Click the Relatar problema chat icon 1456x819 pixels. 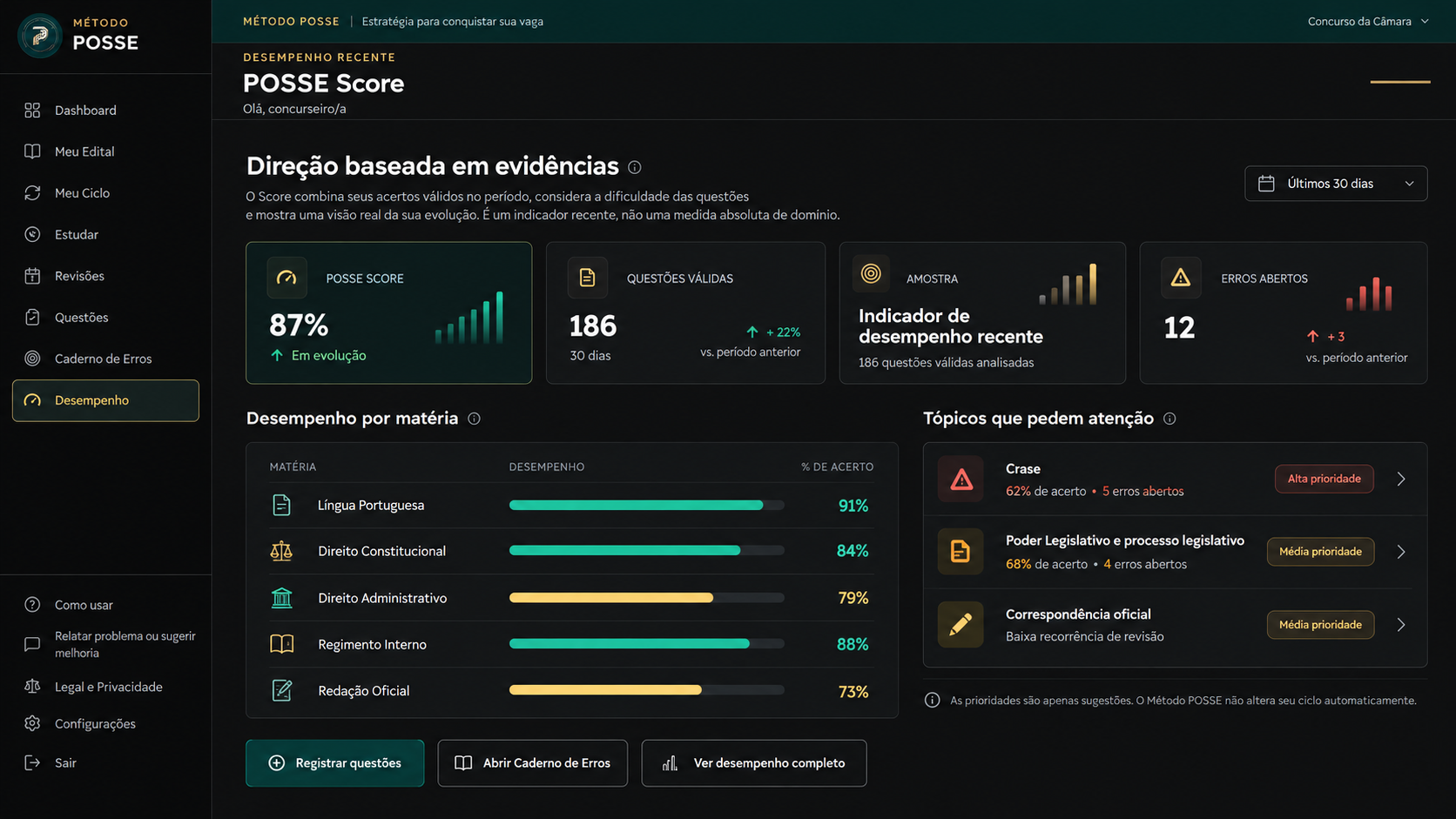(x=32, y=644)
